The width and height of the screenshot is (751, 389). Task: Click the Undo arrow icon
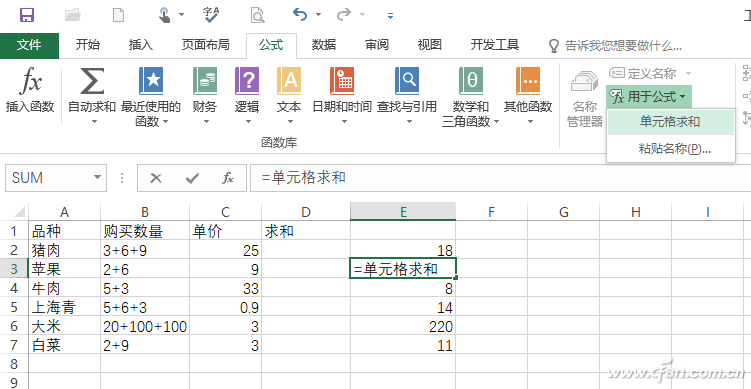tap(300, 15)
